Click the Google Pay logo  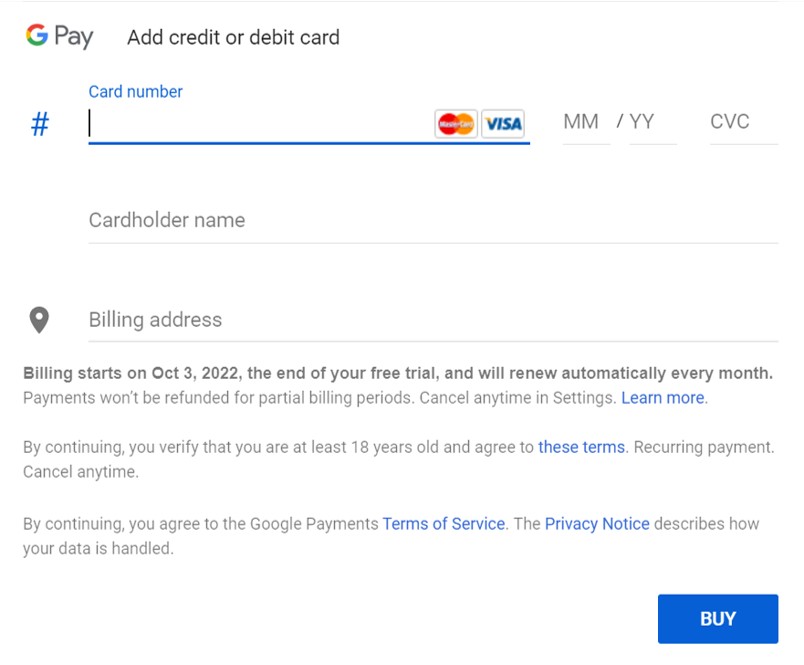[x=59, y=37]
